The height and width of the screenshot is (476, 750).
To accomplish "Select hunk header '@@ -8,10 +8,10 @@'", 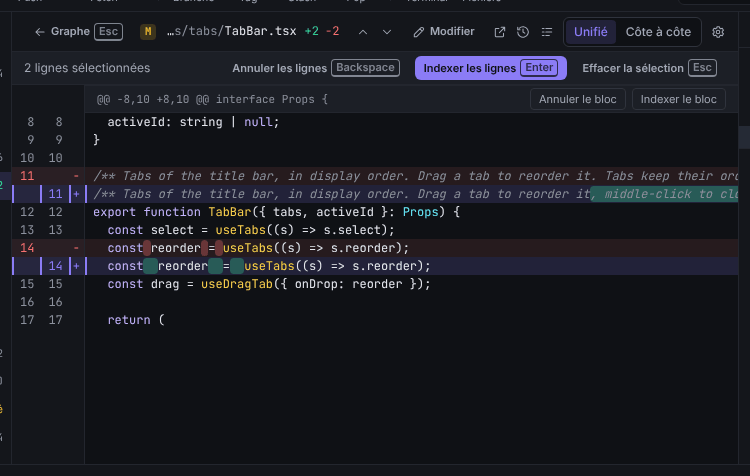I will click(x=212, y=100).
